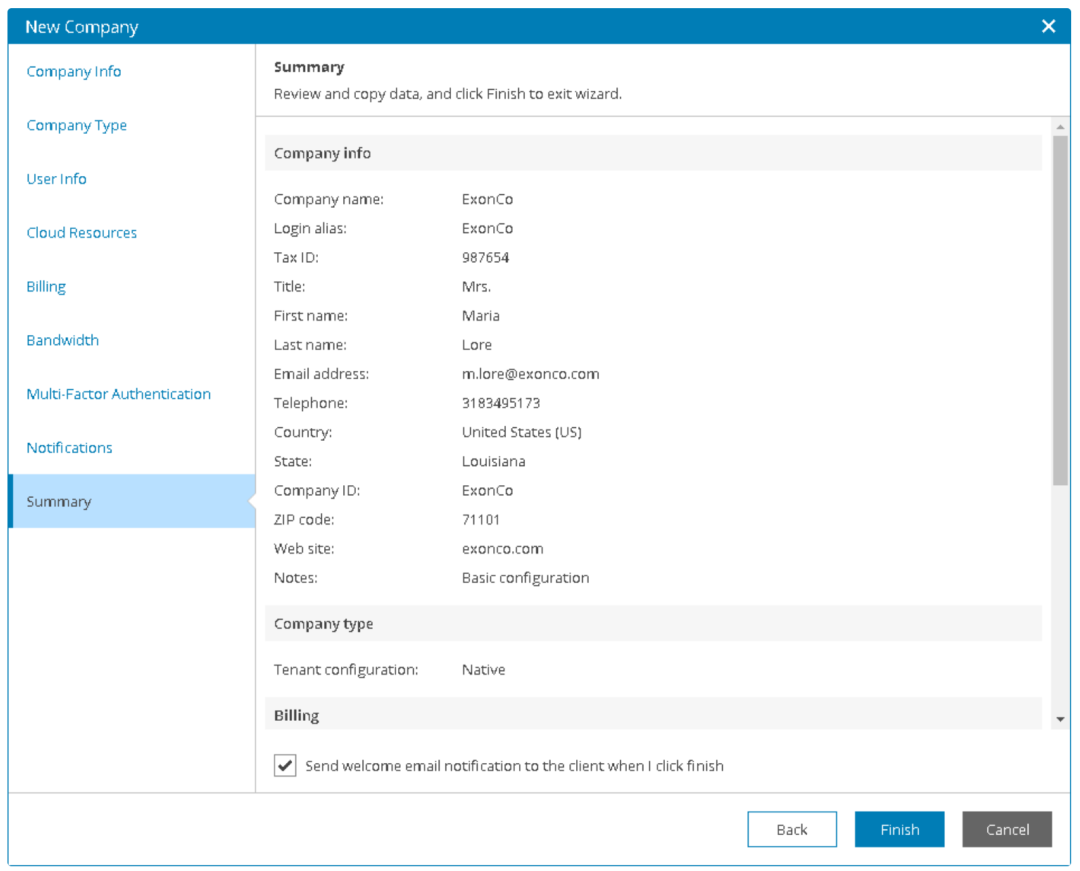Open the Billing step in wizard sidebar
1080x871 pixels.
pyautogui.click(x=46, y=287)
